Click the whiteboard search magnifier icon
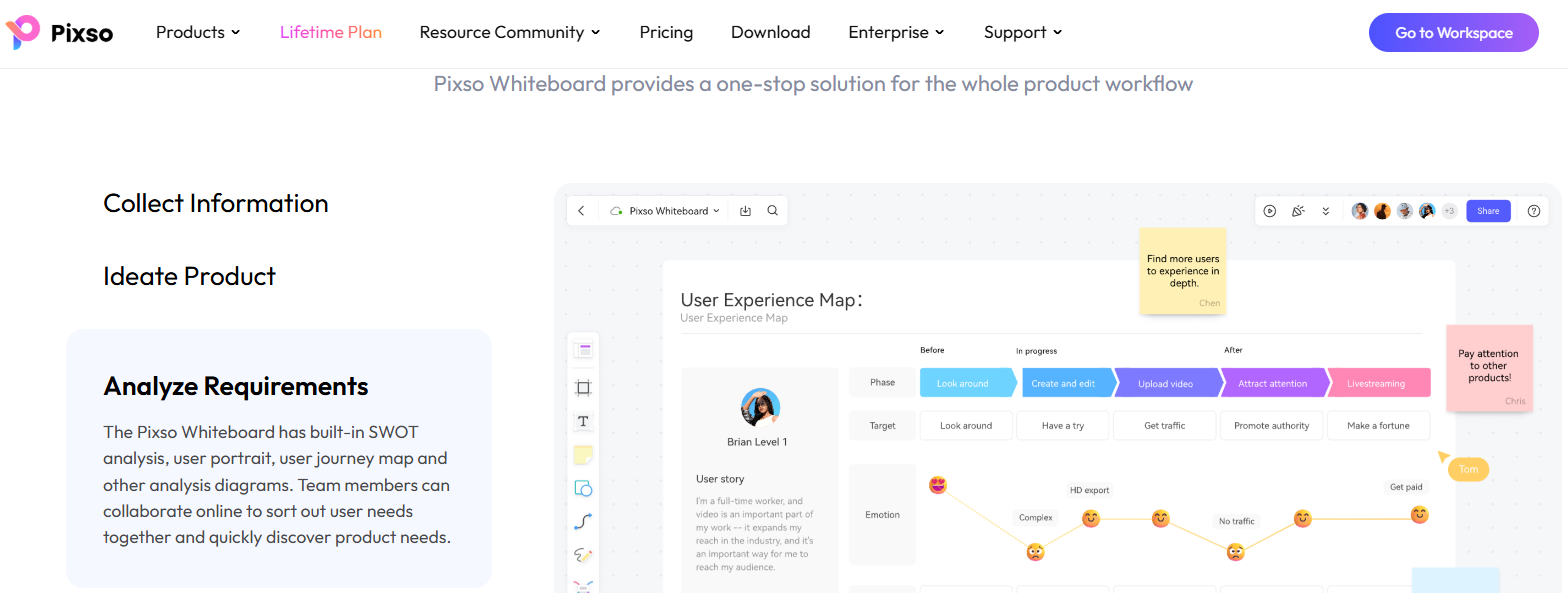Screen dimensions: 1568x593 point(773,211)
